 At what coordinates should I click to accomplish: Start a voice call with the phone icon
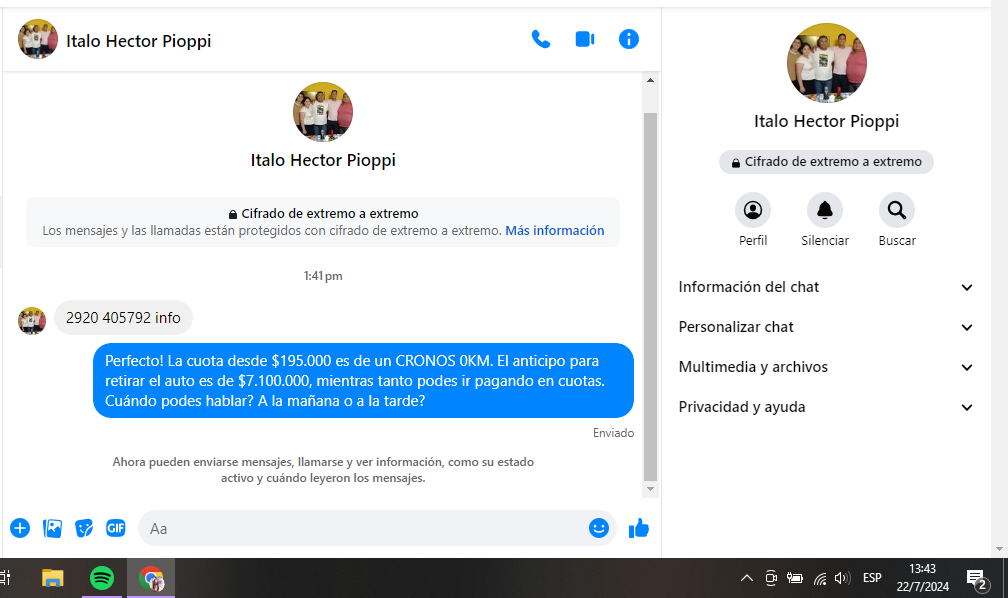coord(541,39)
